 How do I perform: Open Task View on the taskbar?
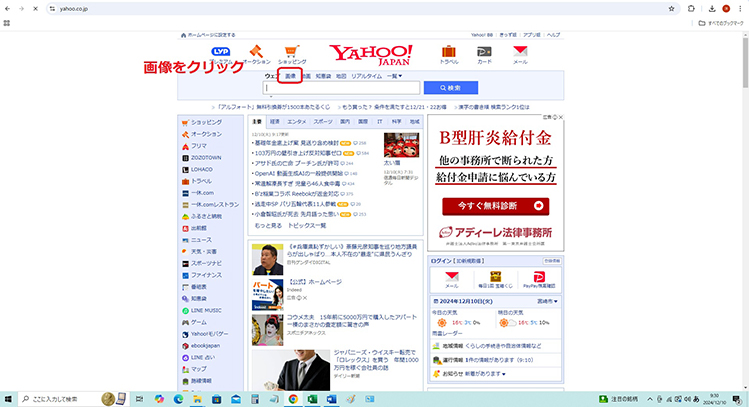pyautogui.click(x=139, y=399)
